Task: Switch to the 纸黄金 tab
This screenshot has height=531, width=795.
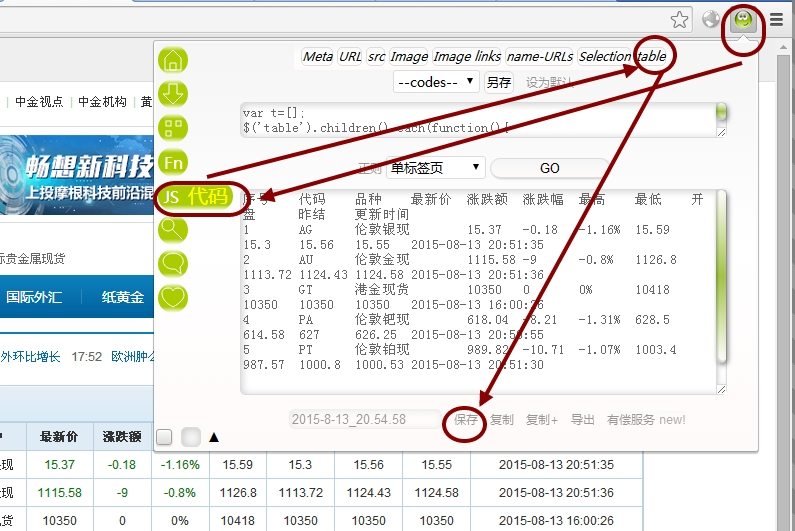Action: (x=123, y=297)
